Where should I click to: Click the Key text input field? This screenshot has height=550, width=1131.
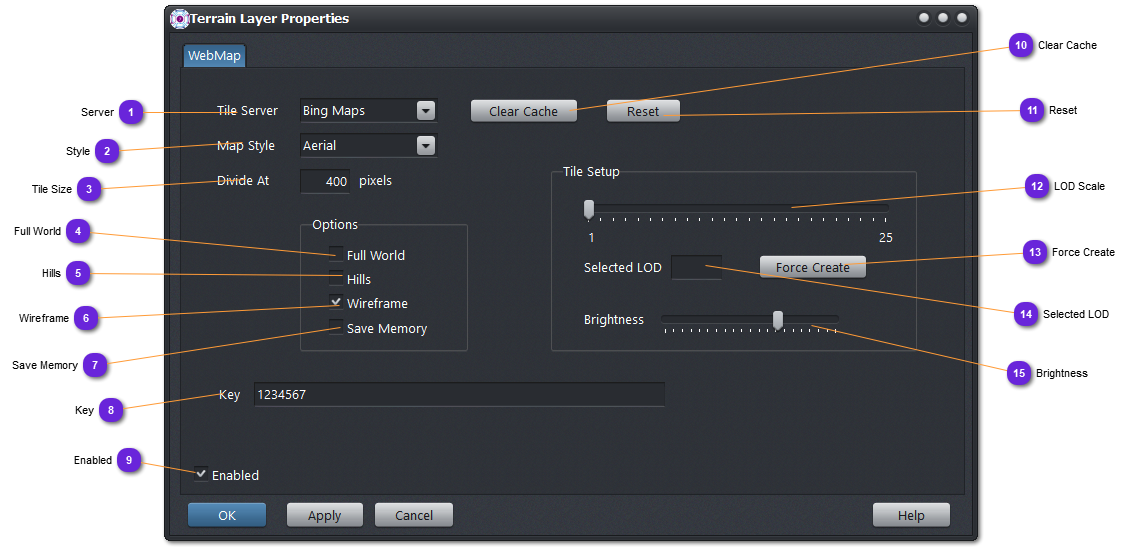coord(459,395)
